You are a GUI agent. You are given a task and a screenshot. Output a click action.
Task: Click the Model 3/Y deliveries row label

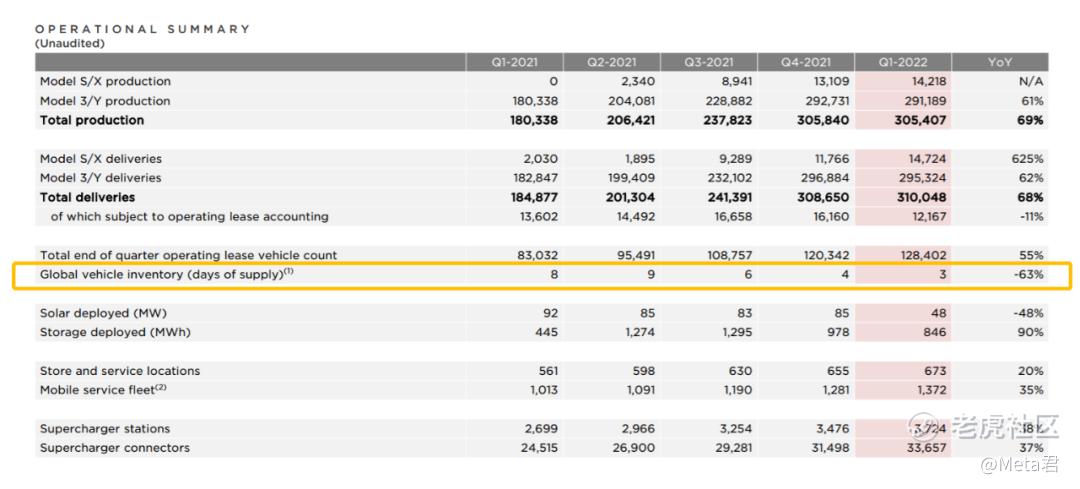(x=101, y=178)
